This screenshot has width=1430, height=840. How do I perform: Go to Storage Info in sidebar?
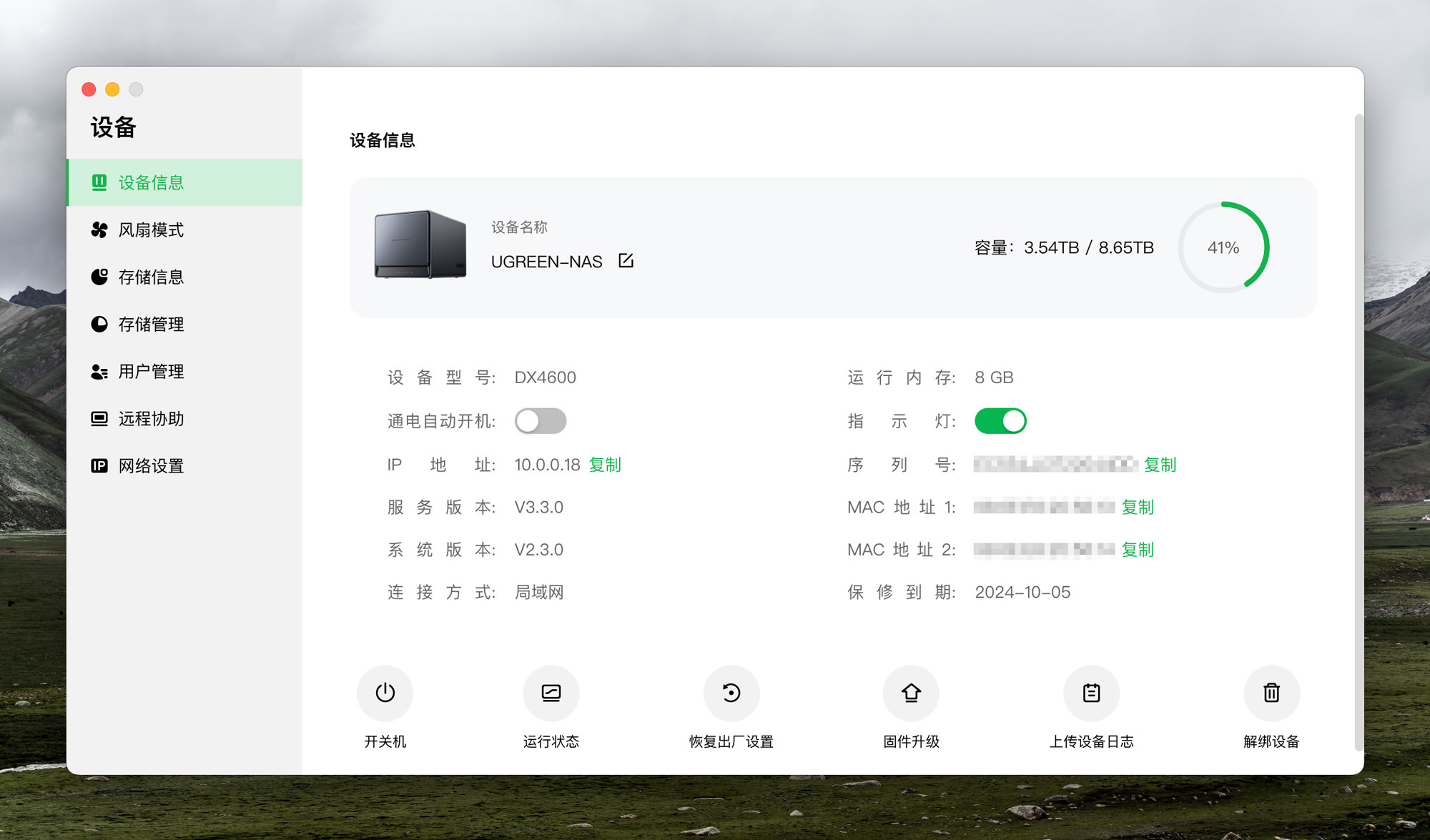151,277
